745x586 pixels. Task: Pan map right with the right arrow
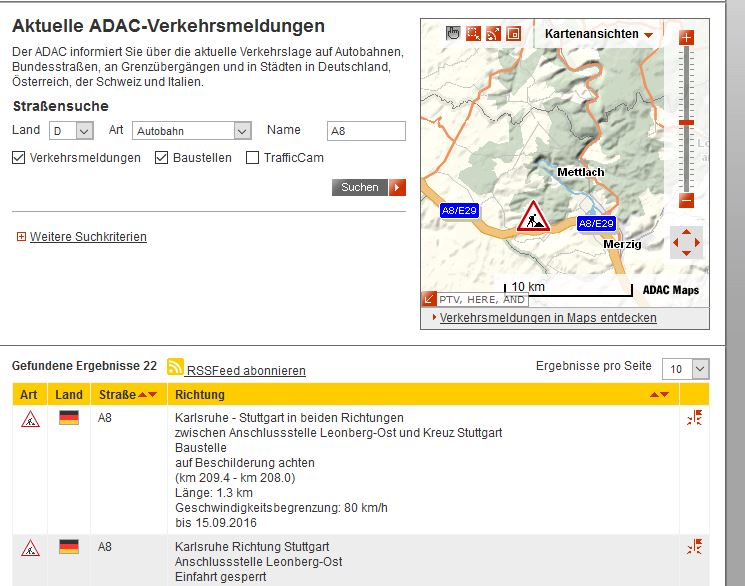[x=697, y=242]
